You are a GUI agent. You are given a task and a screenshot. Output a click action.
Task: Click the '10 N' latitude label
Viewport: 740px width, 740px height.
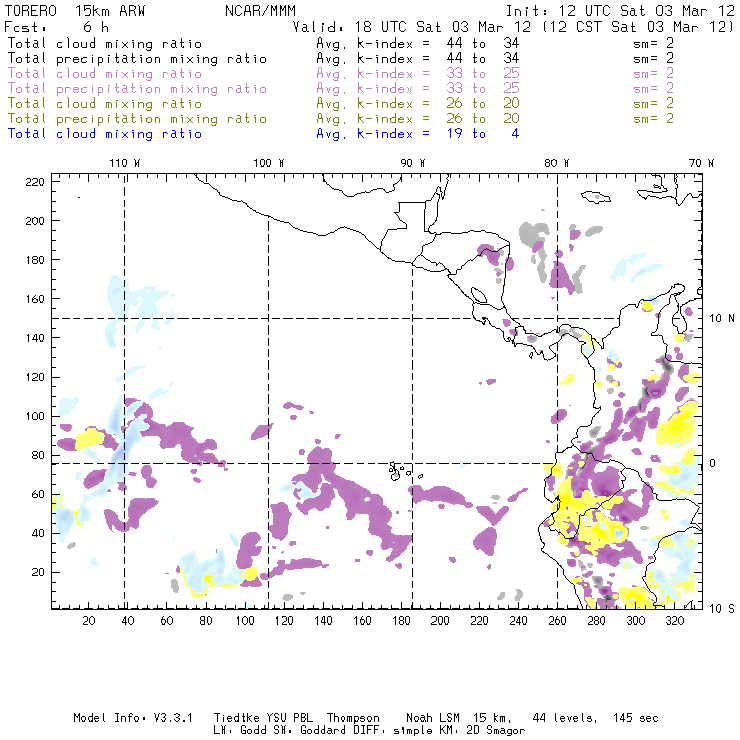point(722,319)
